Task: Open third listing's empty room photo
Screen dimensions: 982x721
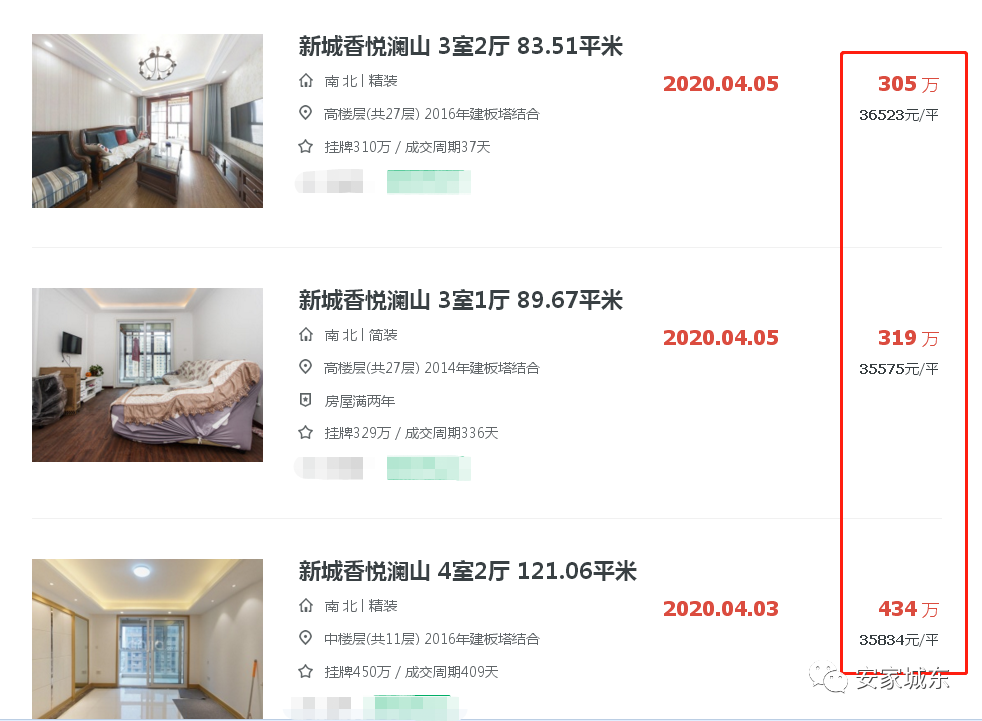Action: pyautogui.click(x=147, y=639)
